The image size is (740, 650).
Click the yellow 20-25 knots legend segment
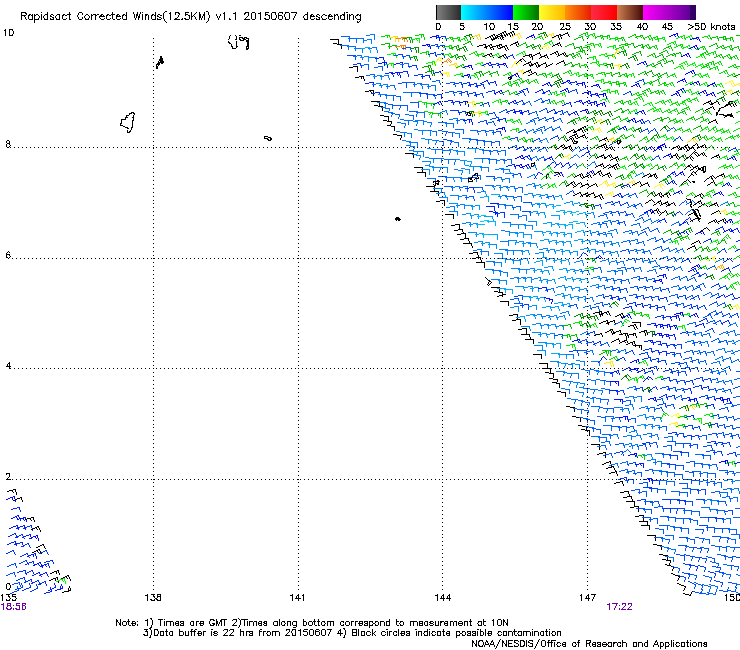pyautogui.click(x=552, y=12)
